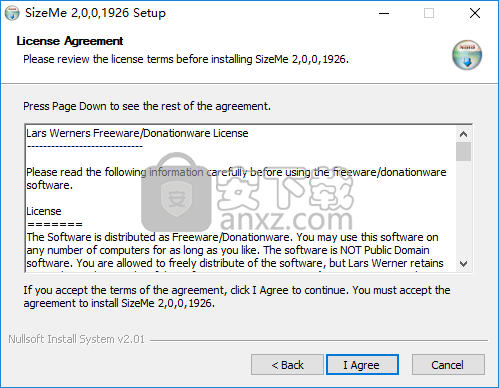Image resolution: width=499 pixels, height=388 pixels.
Task: Click the 'Lars Werners Freeware/Donationware License' line
Action: click(x=137, y=133)
